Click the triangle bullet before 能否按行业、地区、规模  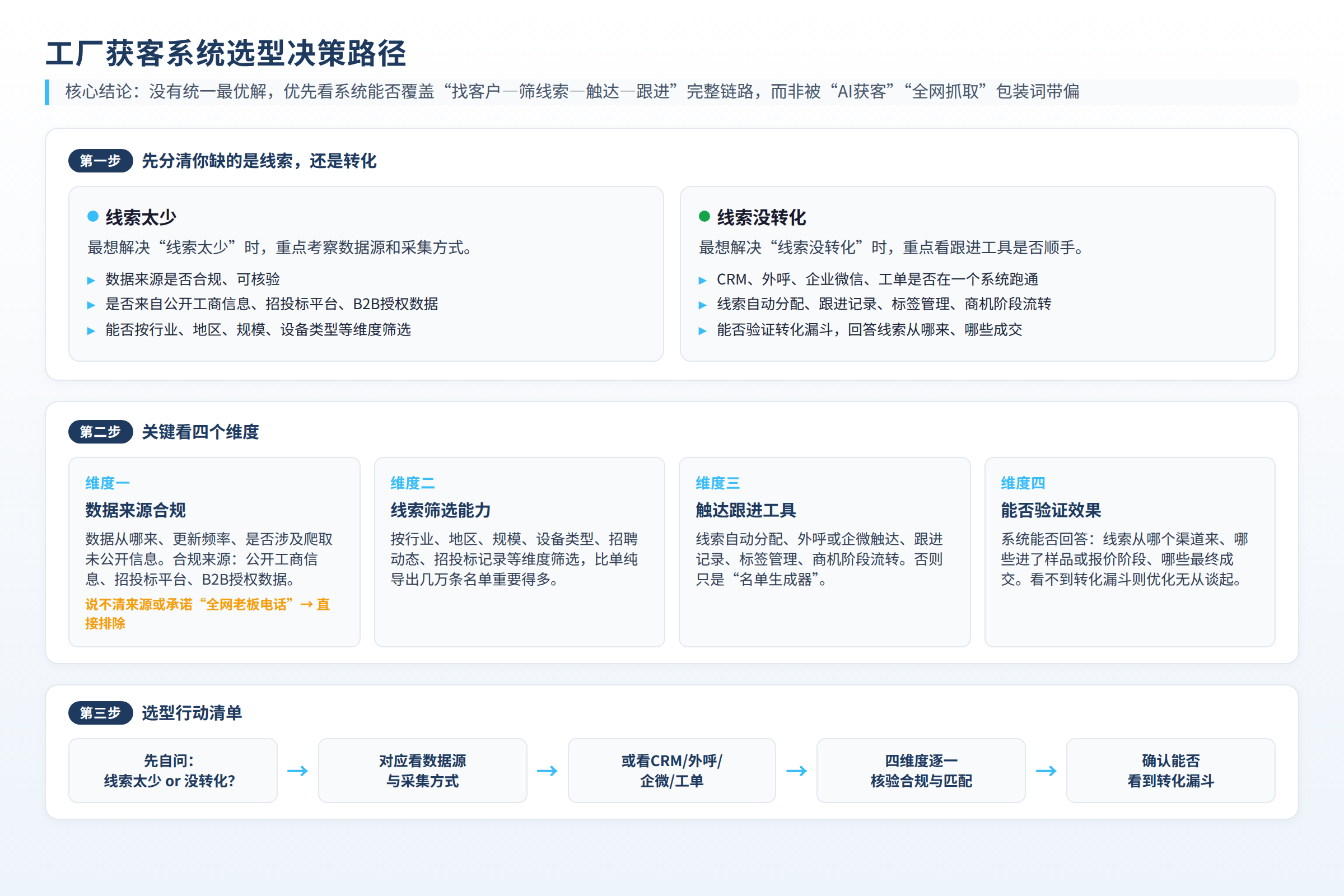(91, 330)
